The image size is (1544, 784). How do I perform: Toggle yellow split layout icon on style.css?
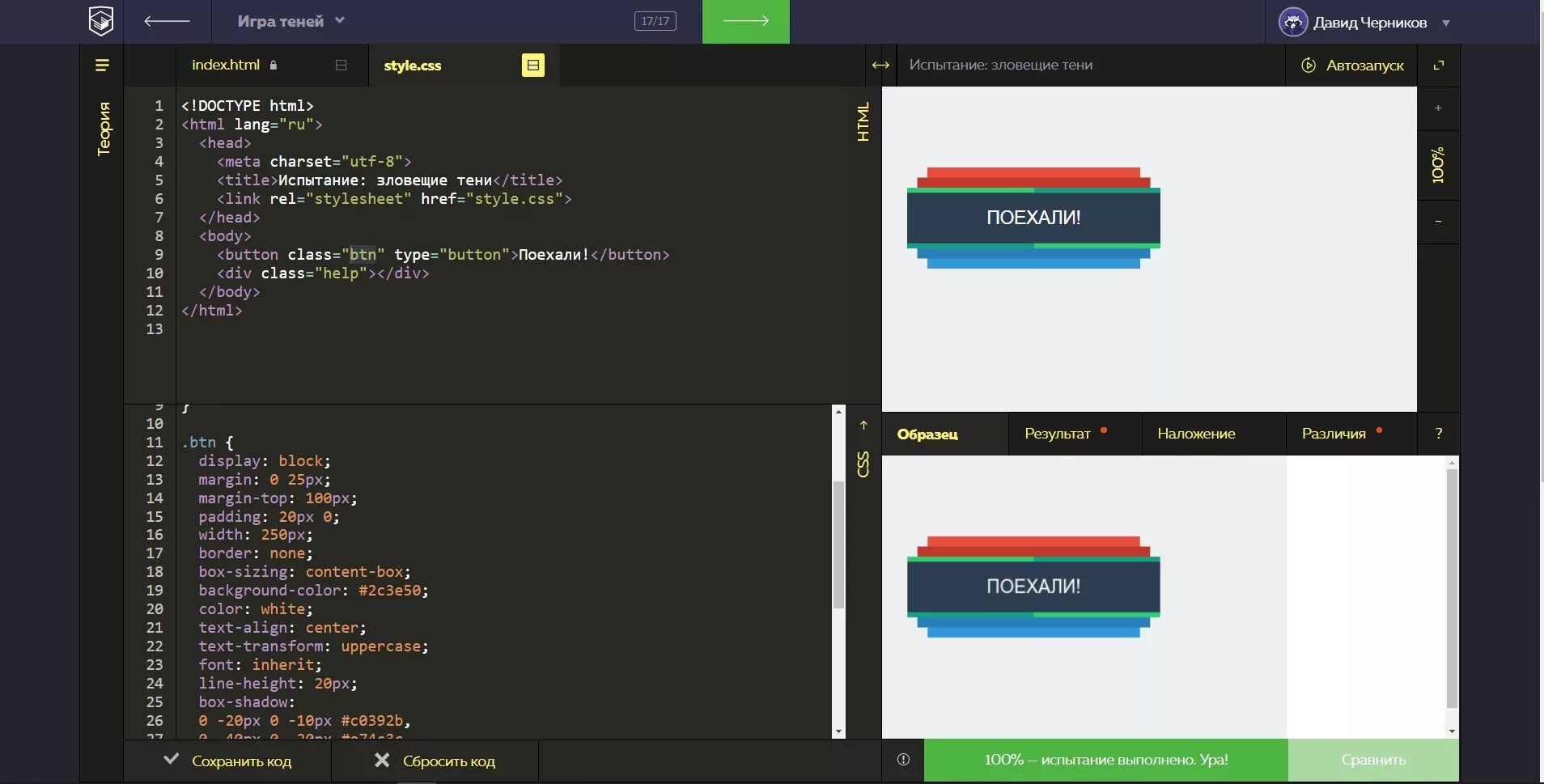532,65
